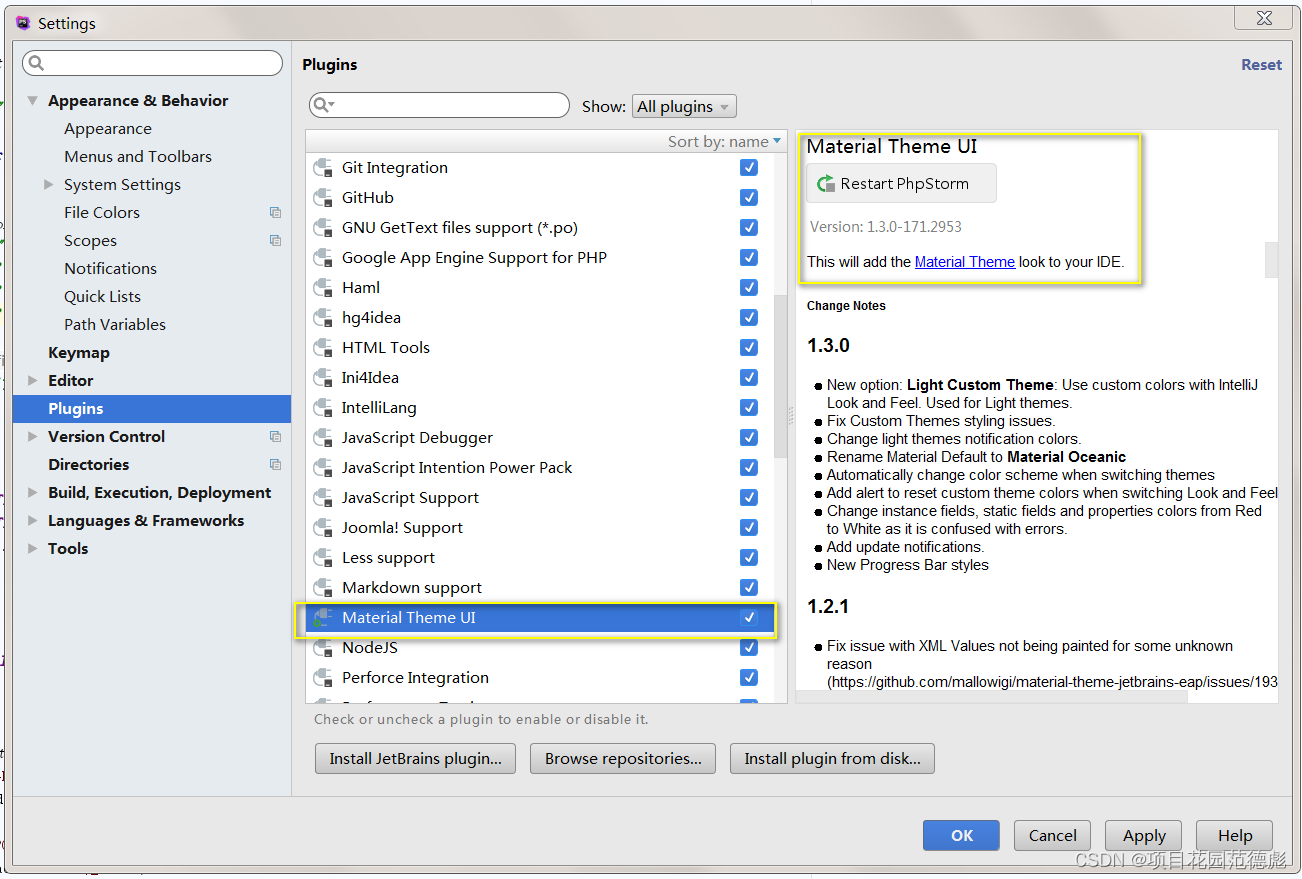Click the Material Theme UI plugin icon
This screenshot has height=879, width=1302.
pyautogui.click(x=323, y=618)
